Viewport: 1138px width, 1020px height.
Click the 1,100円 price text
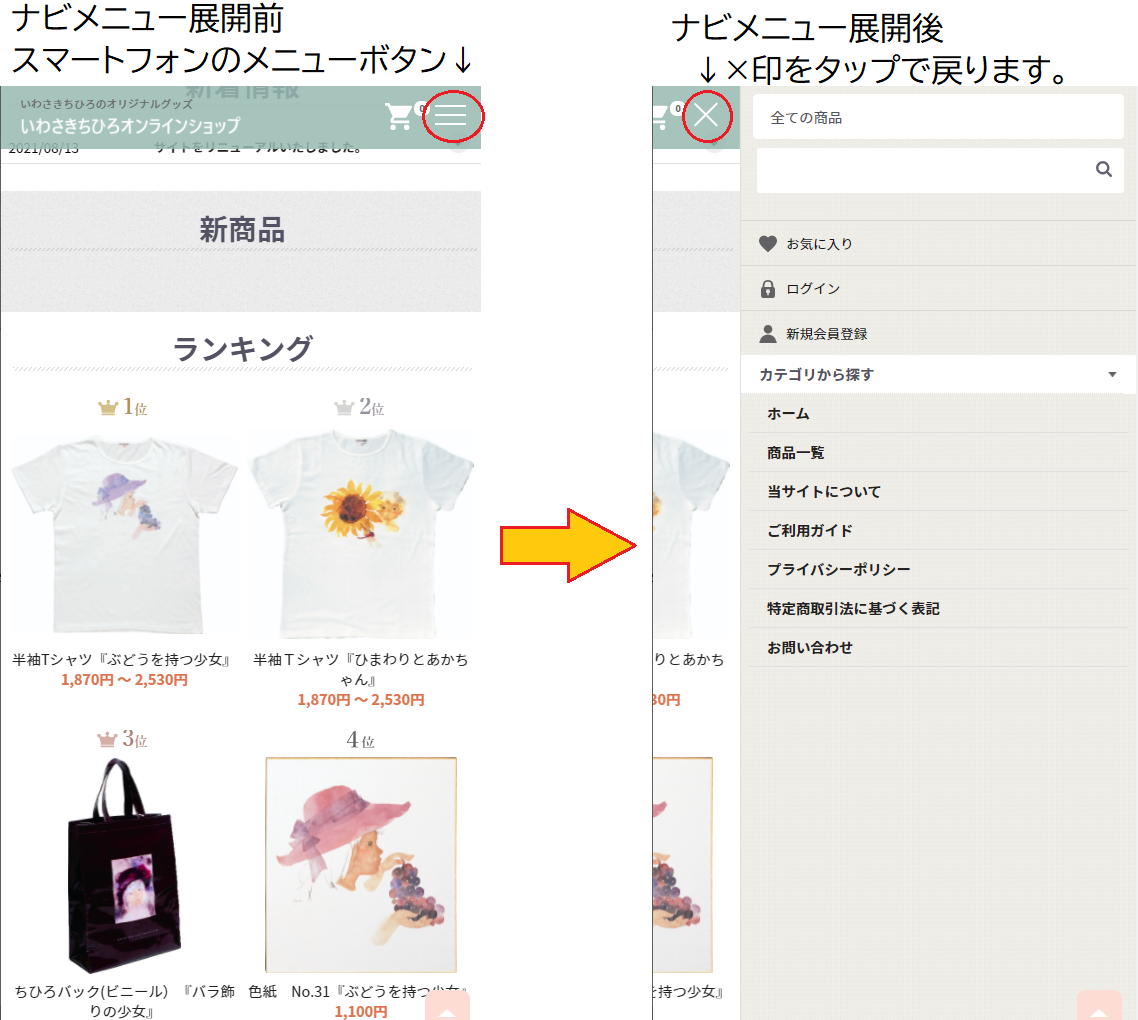(x=361, y=1011)
